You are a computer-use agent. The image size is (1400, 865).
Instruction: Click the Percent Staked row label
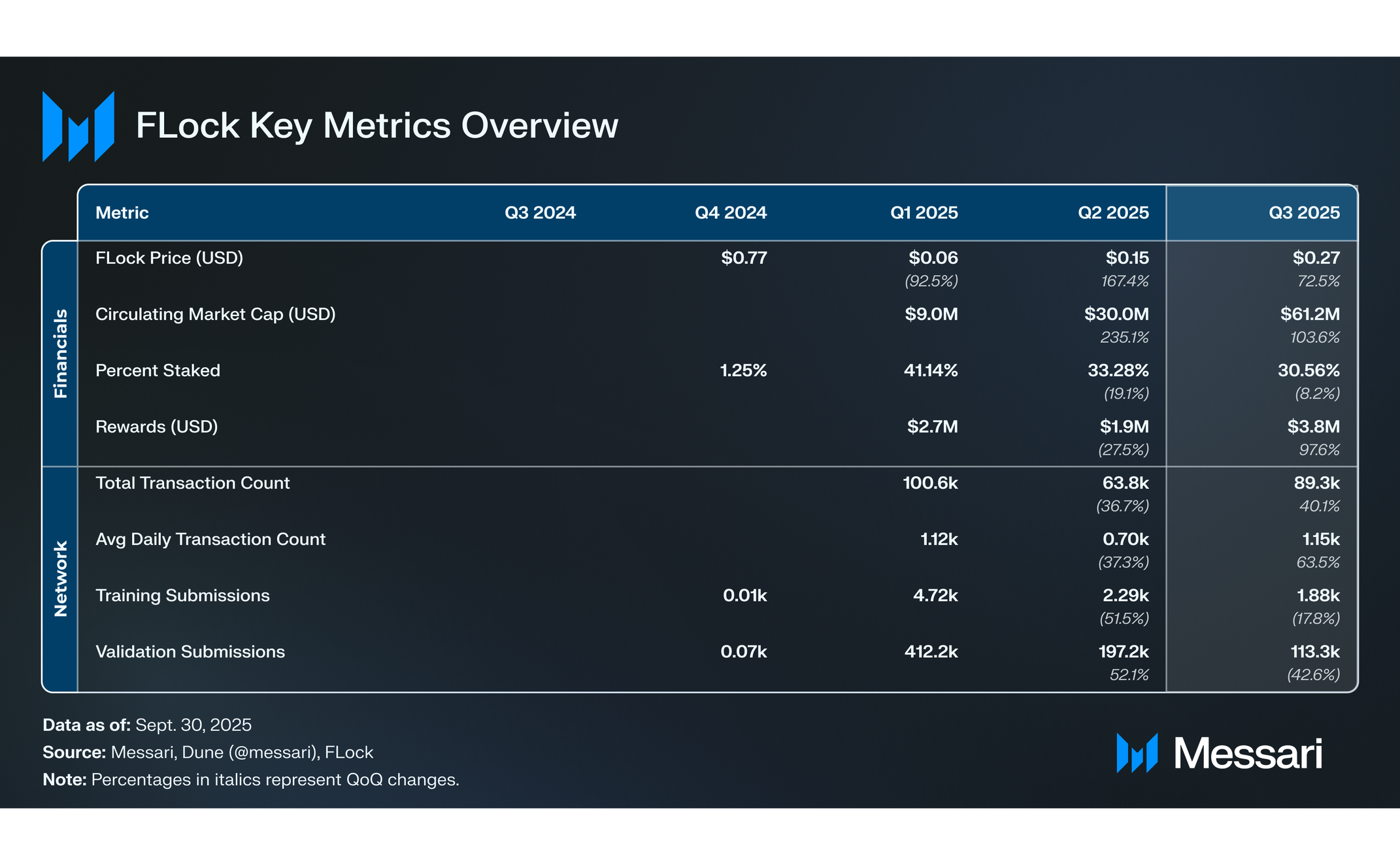[158, 370]
